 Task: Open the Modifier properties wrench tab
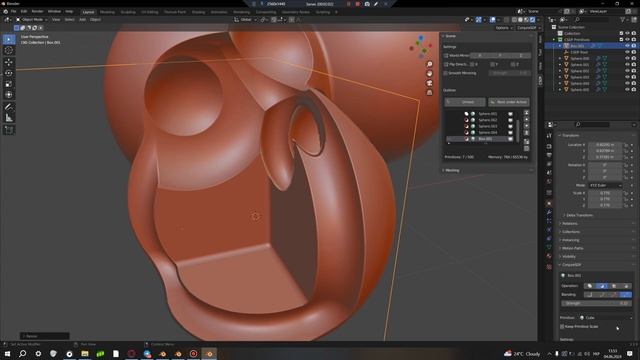coord(549,212)
